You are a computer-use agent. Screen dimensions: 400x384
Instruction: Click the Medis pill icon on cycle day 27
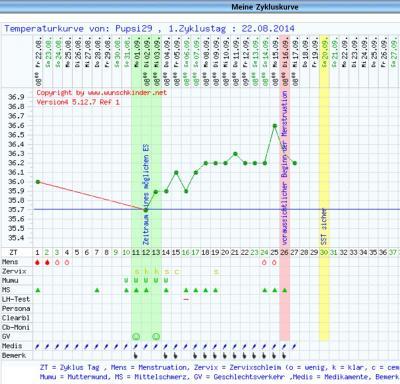click(294, 347)
